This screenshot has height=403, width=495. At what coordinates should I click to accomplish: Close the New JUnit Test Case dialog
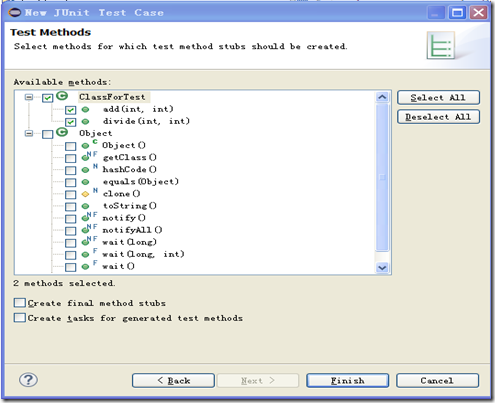pos(478,13)
